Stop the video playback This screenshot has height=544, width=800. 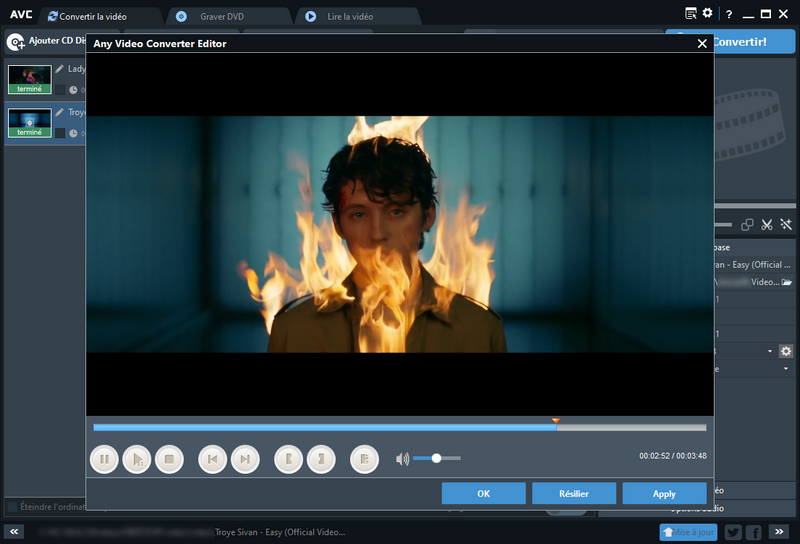click(169, 459)
